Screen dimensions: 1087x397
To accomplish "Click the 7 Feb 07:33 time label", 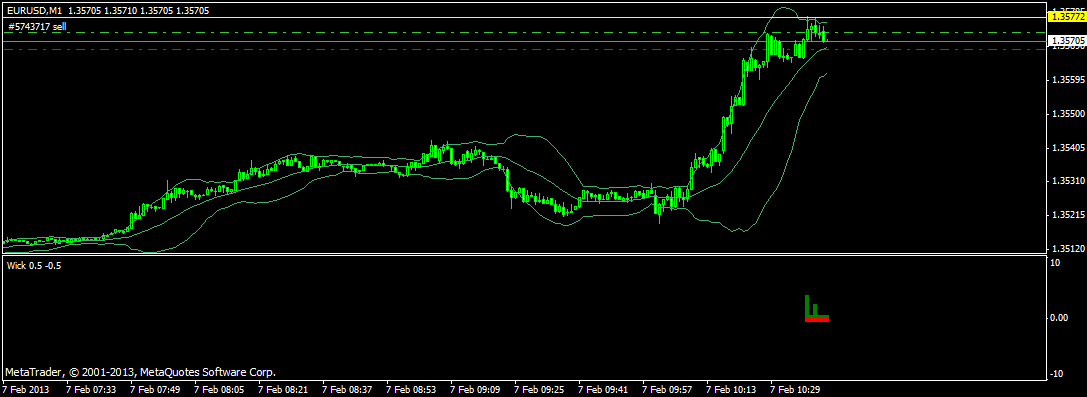I will 90,390.
